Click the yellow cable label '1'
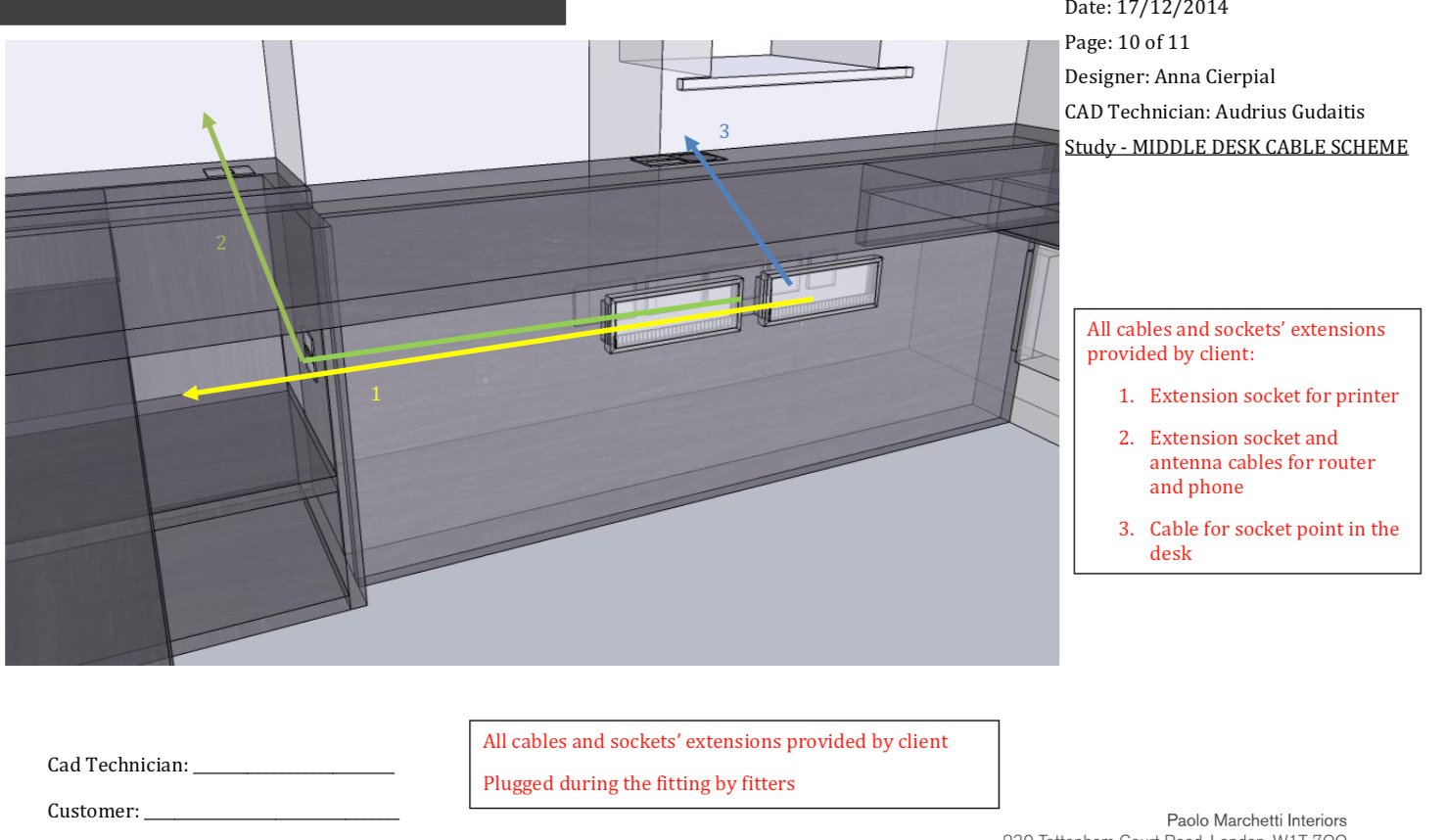 click(375, 394)
